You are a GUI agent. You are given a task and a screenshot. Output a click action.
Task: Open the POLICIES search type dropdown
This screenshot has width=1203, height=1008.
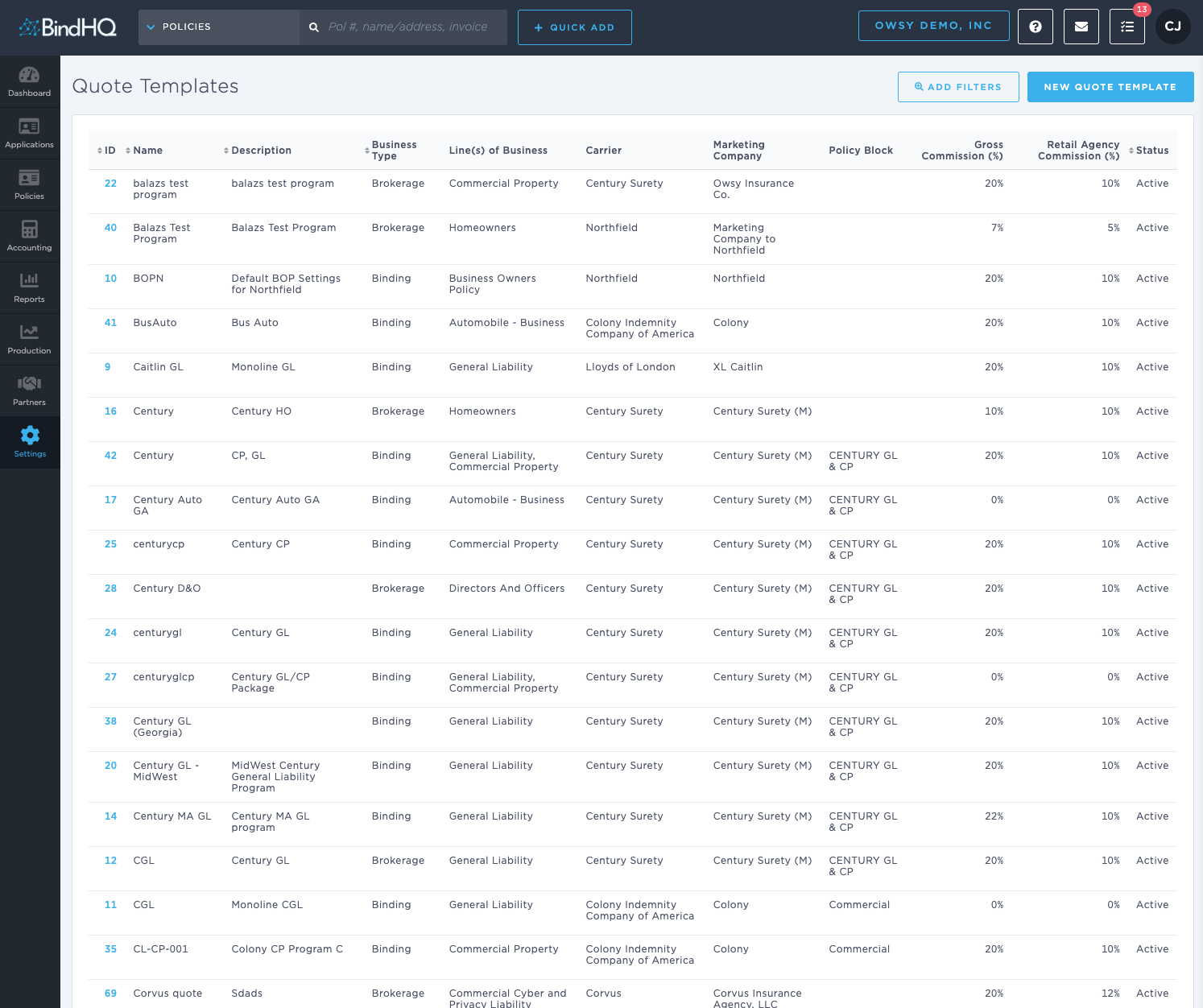point(219,27)
